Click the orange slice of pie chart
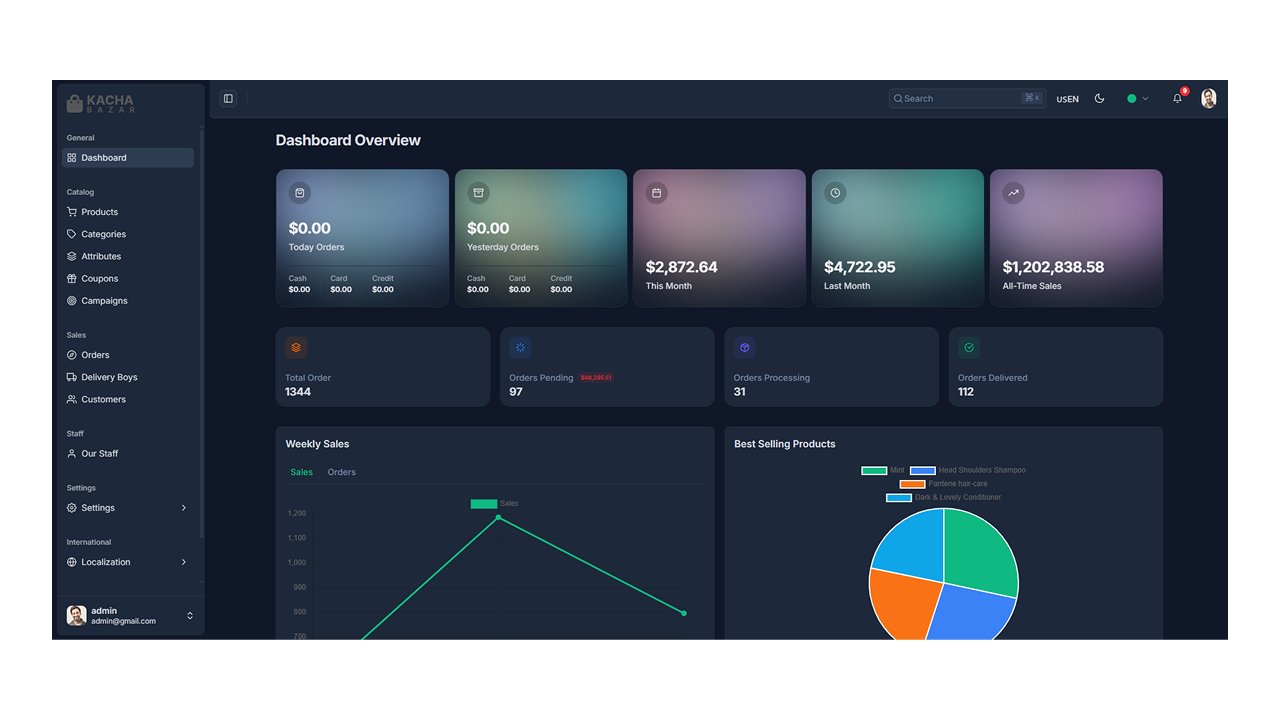Screen dimensions: 1280x720 (x=902, y=605)
